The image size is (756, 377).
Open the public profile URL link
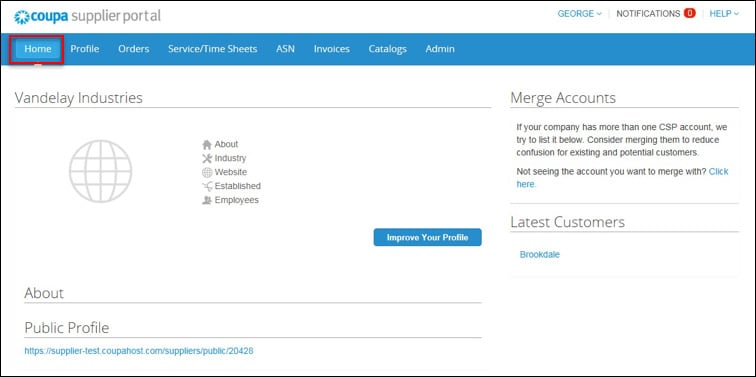[x=139, y=351]
